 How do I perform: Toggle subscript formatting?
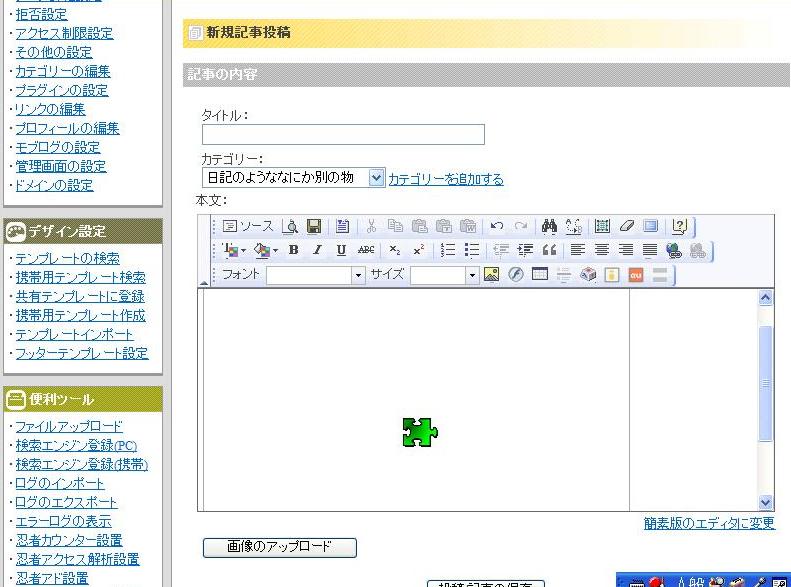tap(394, 250)
